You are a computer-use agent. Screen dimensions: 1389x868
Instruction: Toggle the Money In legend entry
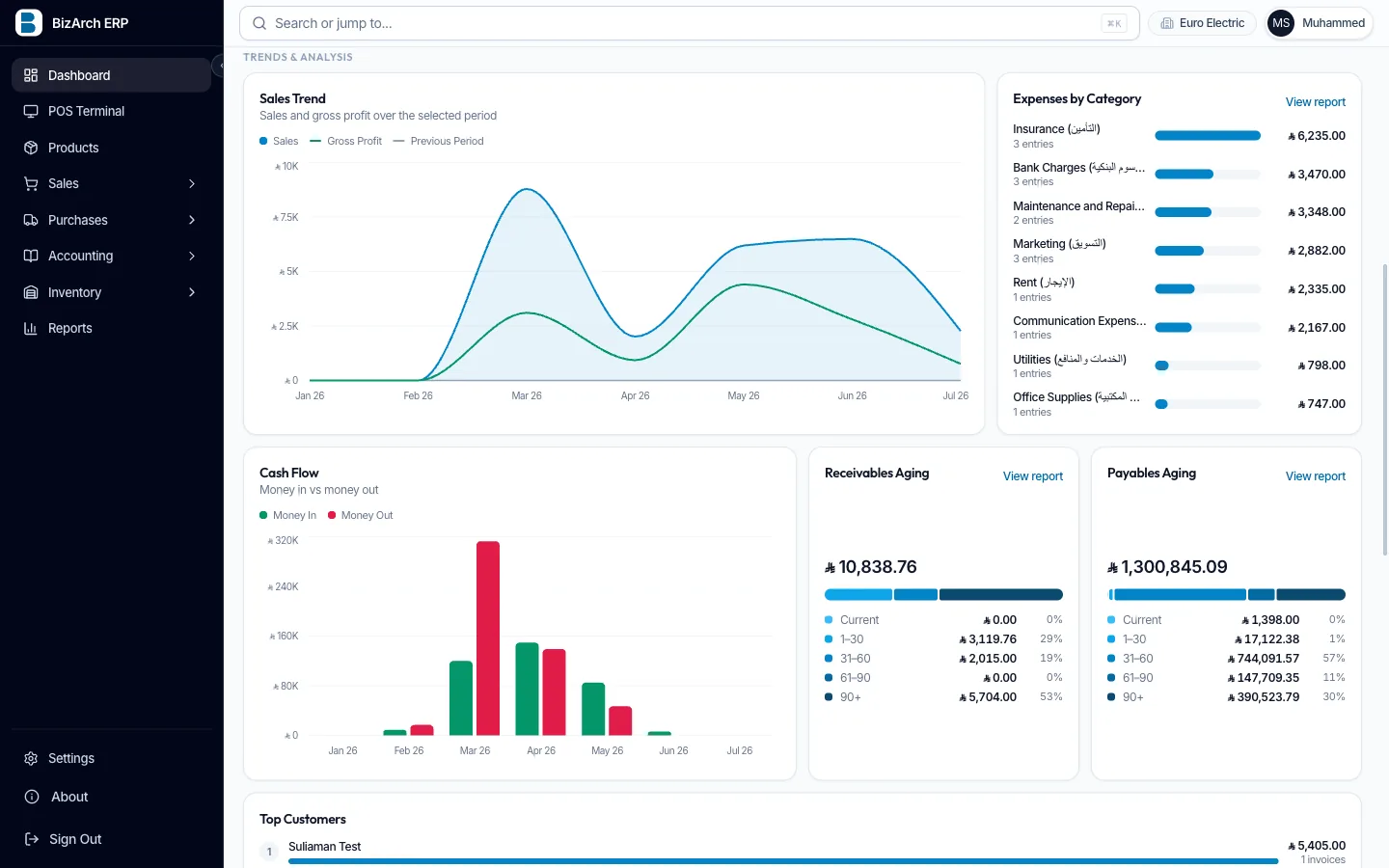point(287,515)
